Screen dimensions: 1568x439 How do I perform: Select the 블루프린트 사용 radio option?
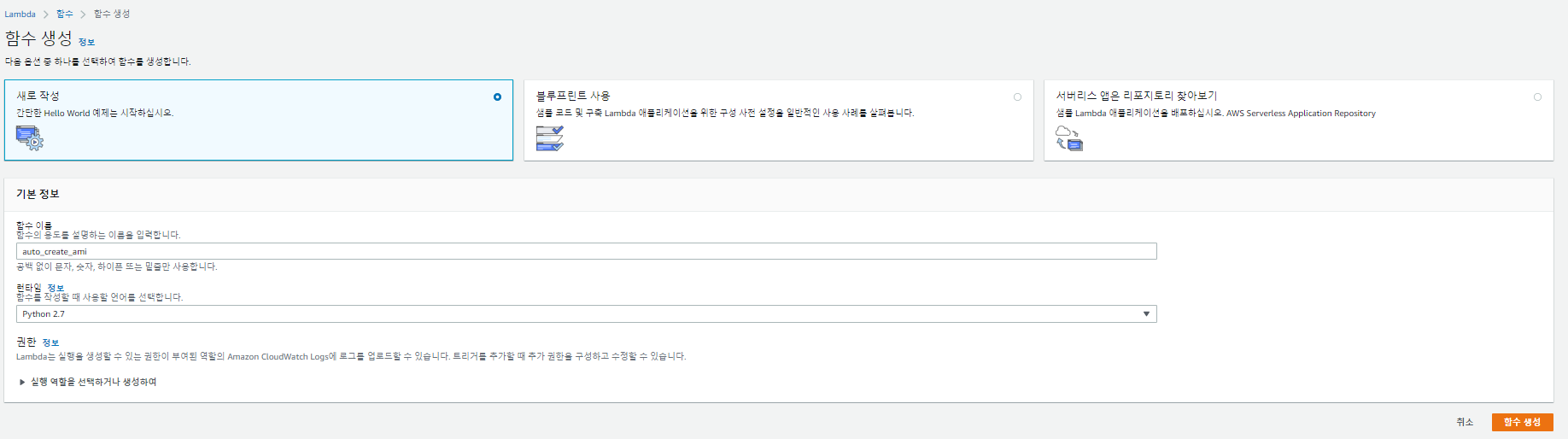coord(1017,97)
